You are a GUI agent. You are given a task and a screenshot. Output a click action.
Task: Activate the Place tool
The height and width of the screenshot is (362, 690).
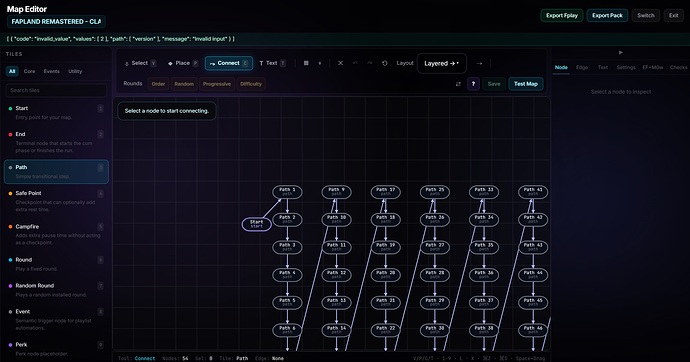click(x=183, y=63)
